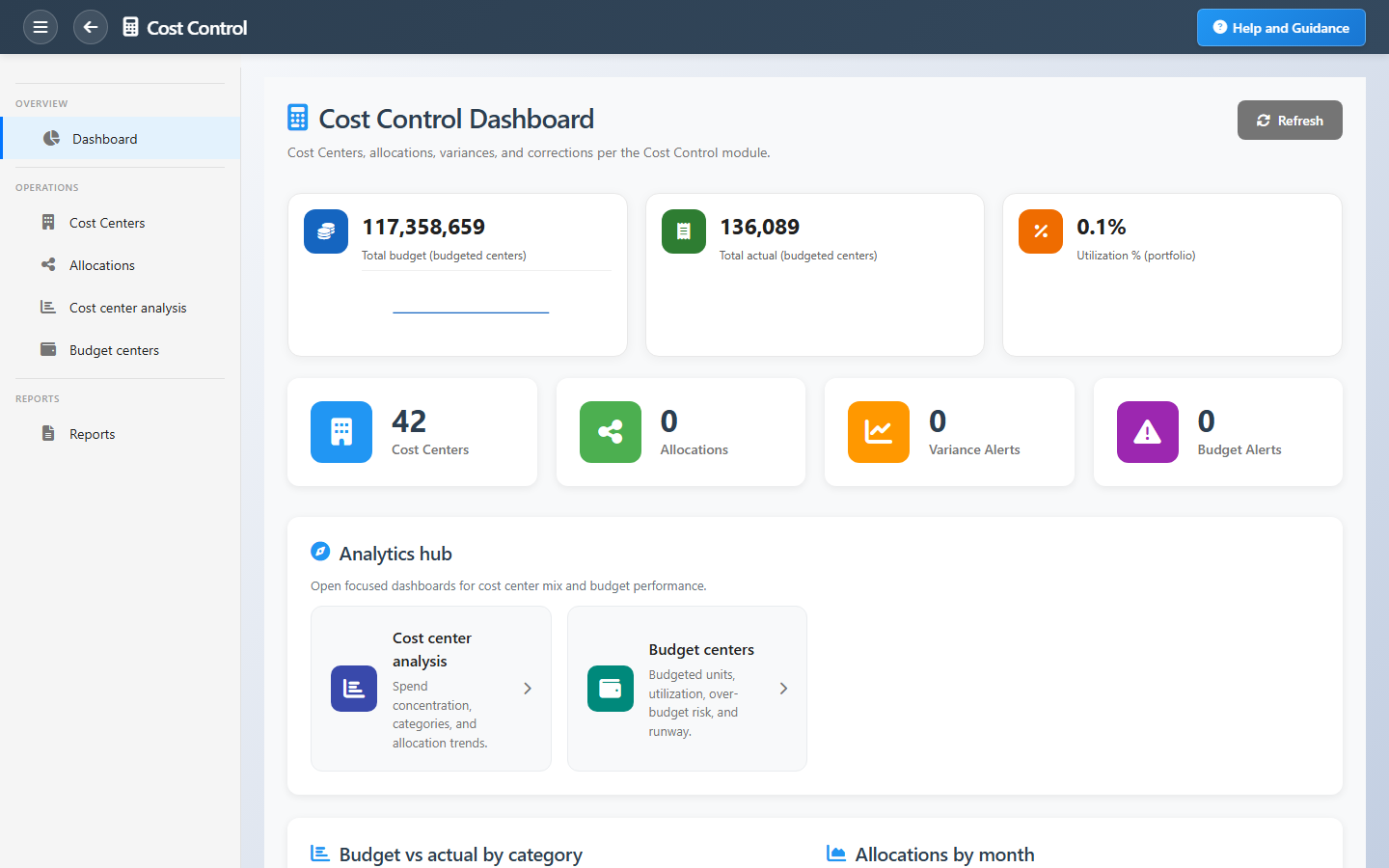Click the back arrow button
The height and width of the screenshot is (868, 1389).
pos(91,27)
